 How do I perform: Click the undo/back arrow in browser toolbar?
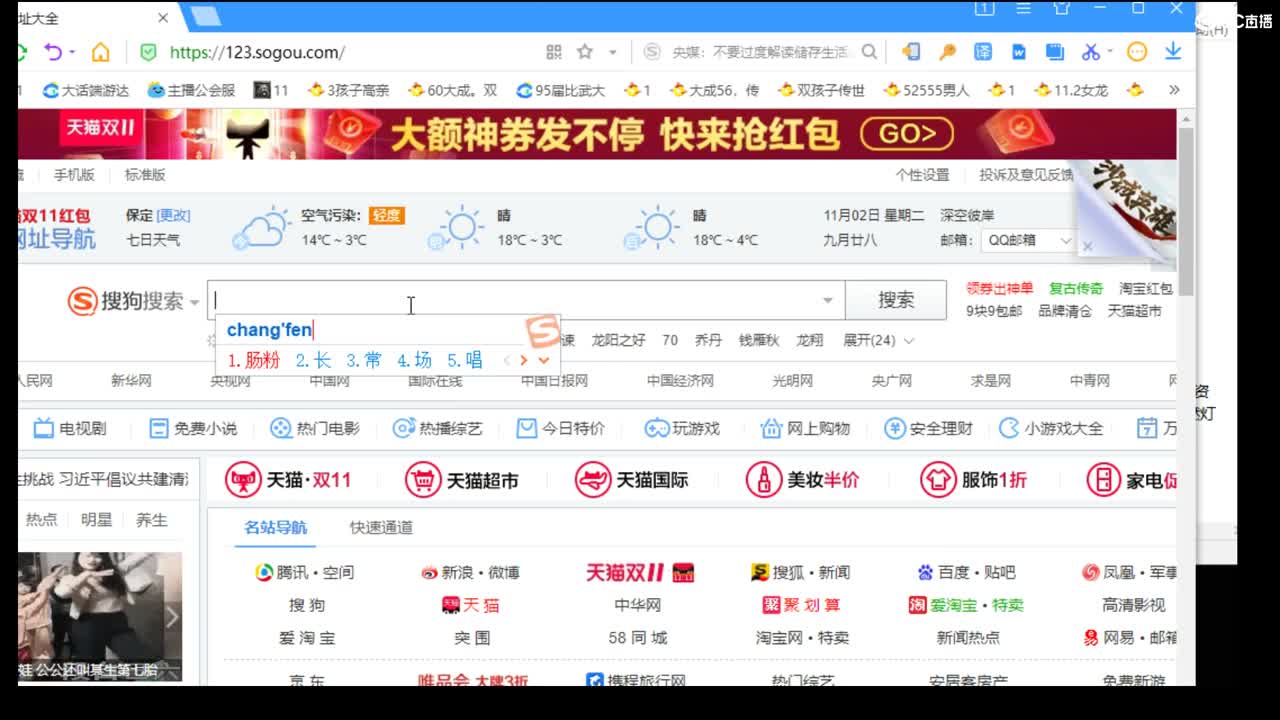53,52
